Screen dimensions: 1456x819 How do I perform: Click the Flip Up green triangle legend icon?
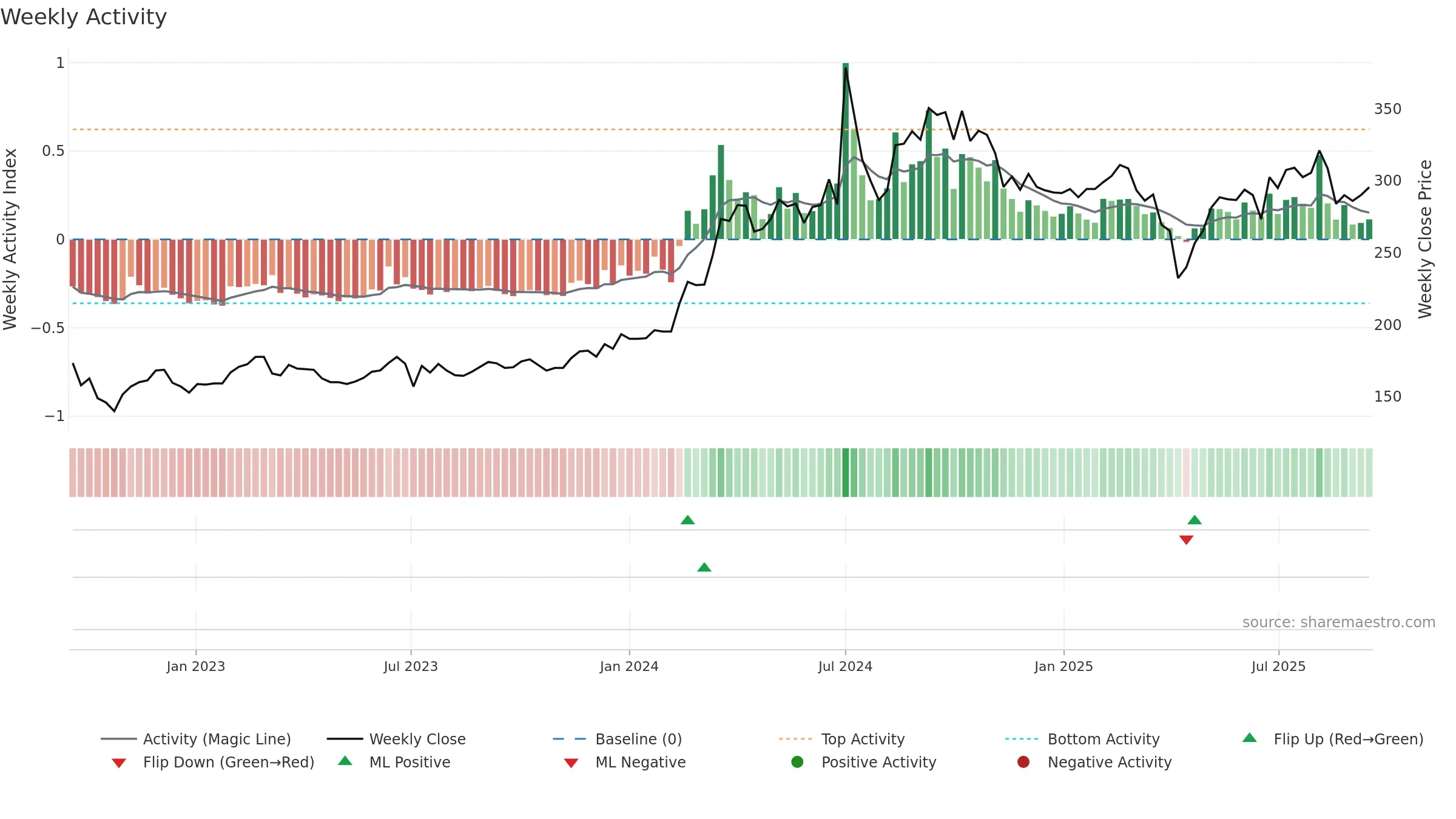click(x=1250, y=738)
